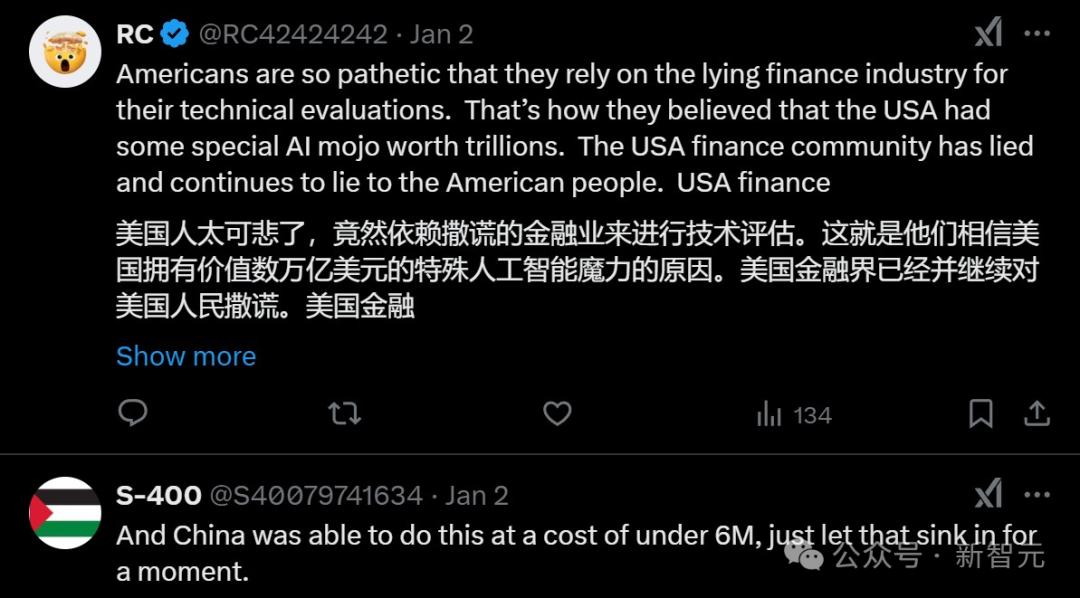Open S-400's flag profile avatar

(x=65, y=512)
